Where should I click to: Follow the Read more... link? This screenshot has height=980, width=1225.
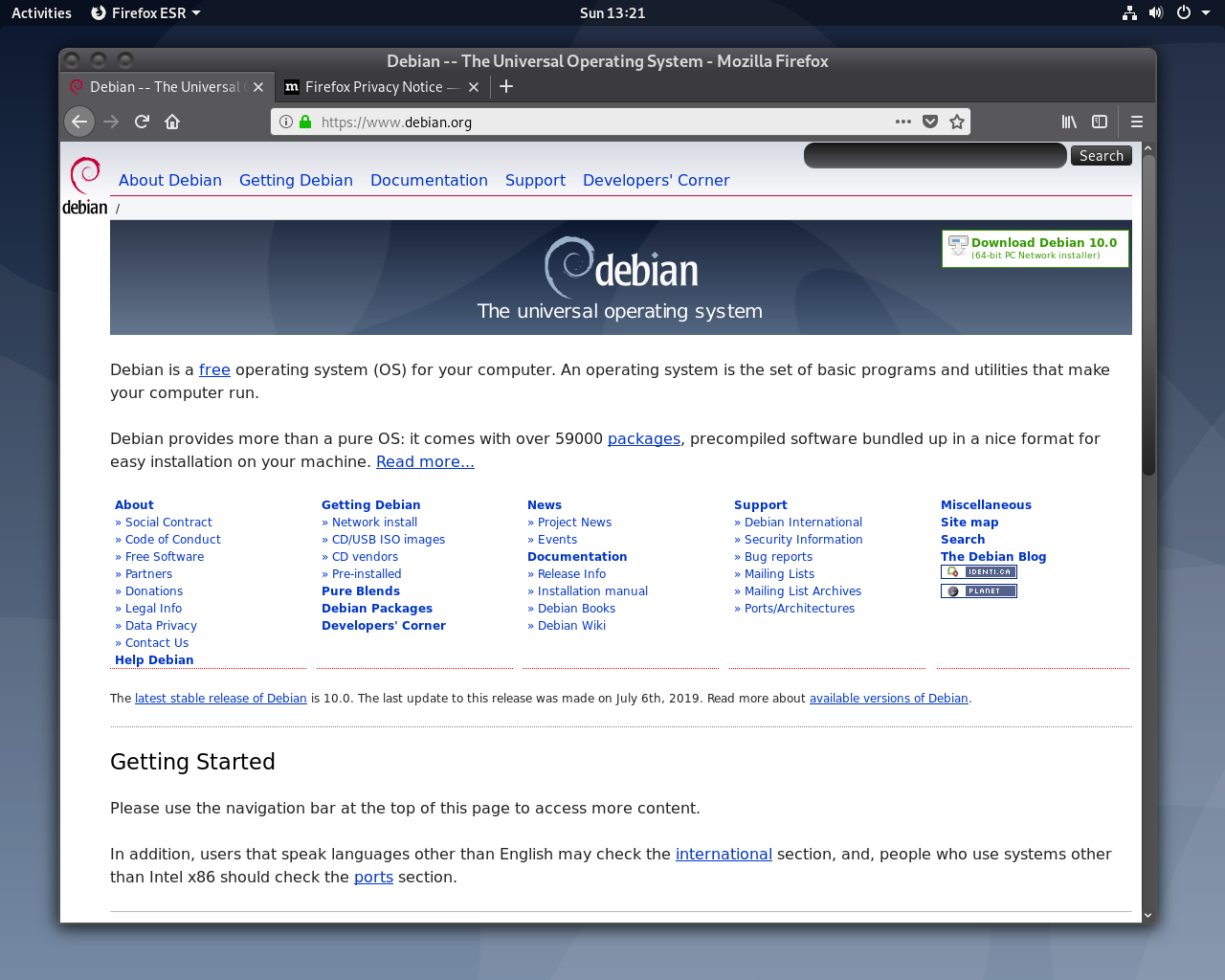click(x=425, y=461)
